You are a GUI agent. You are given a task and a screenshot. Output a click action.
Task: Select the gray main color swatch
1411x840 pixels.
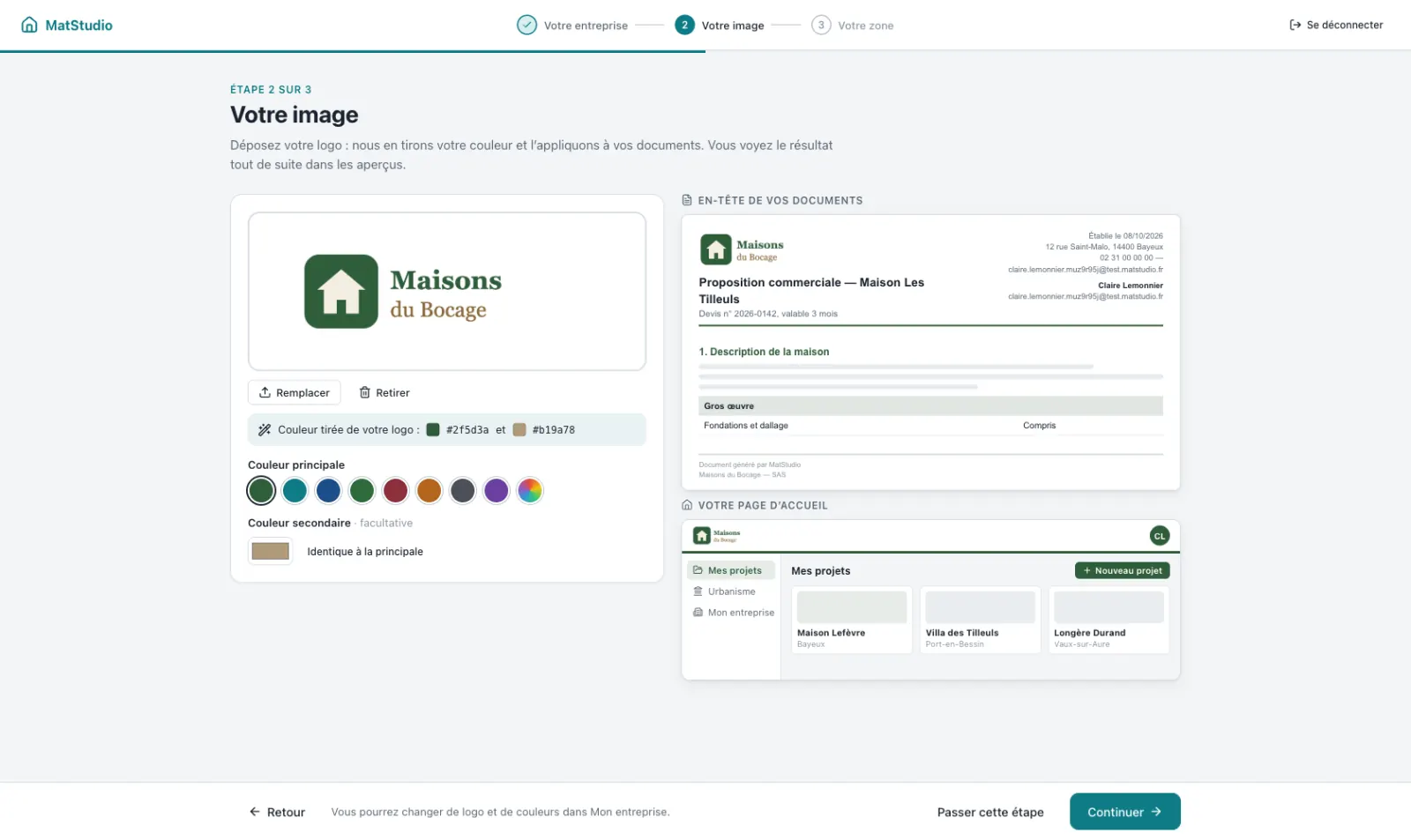[x=462, y=490]
